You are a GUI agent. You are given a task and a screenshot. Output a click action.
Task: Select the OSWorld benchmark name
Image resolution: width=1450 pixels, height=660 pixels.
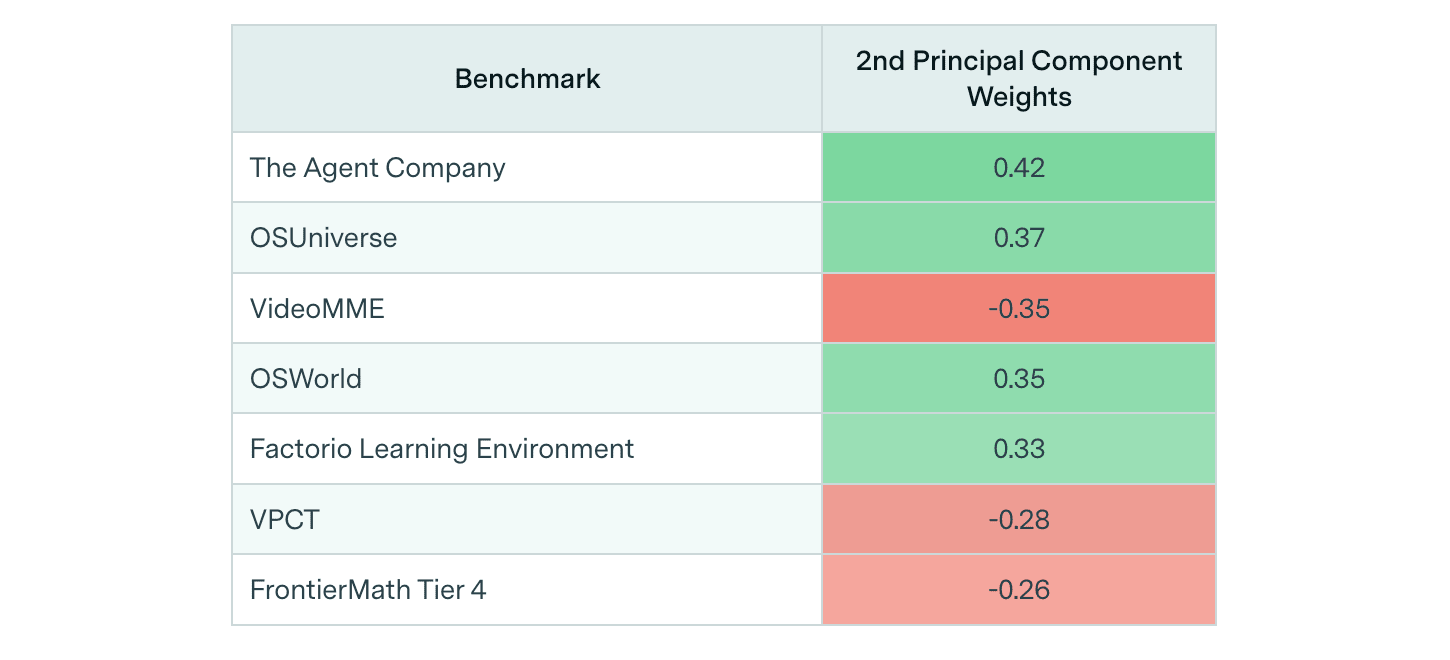coord(306,379)
